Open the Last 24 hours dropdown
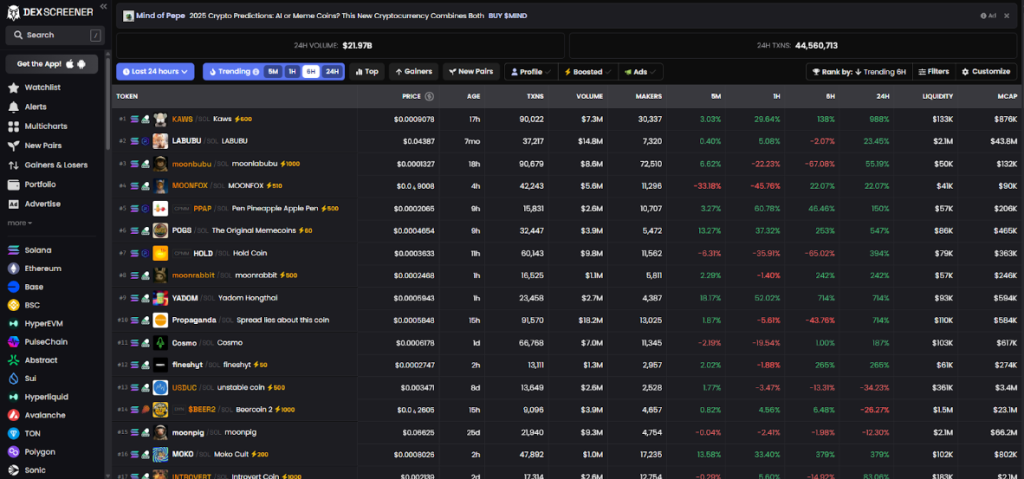 [x=155, y=72]
